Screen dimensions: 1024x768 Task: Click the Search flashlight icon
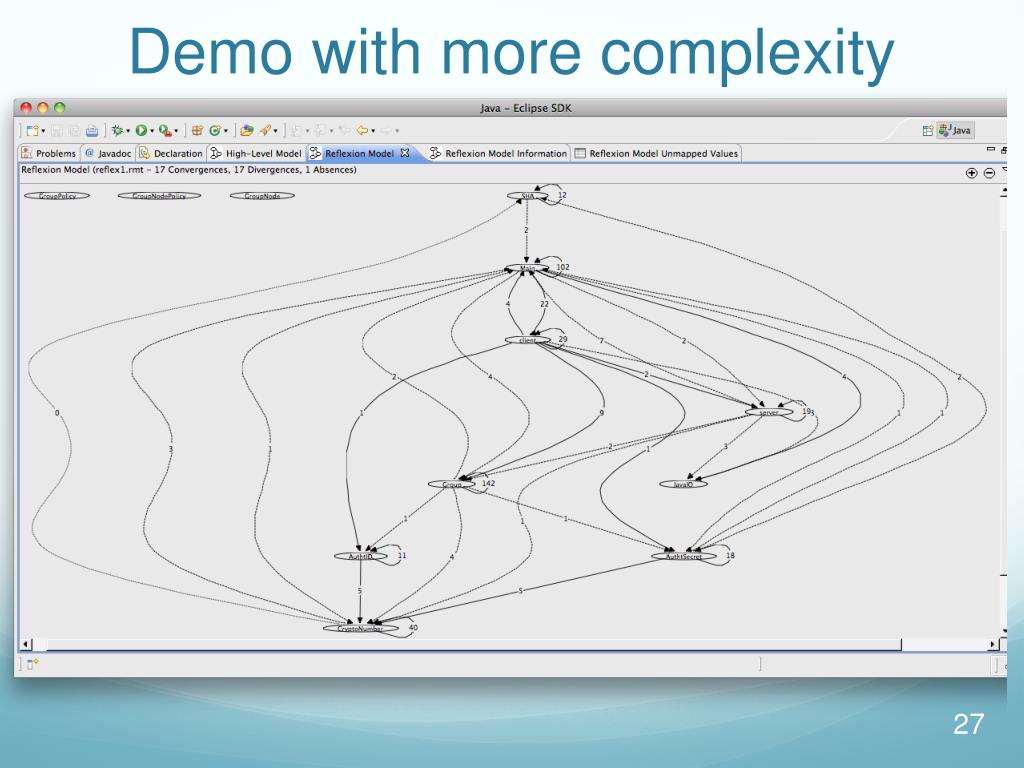coord(264,131)
